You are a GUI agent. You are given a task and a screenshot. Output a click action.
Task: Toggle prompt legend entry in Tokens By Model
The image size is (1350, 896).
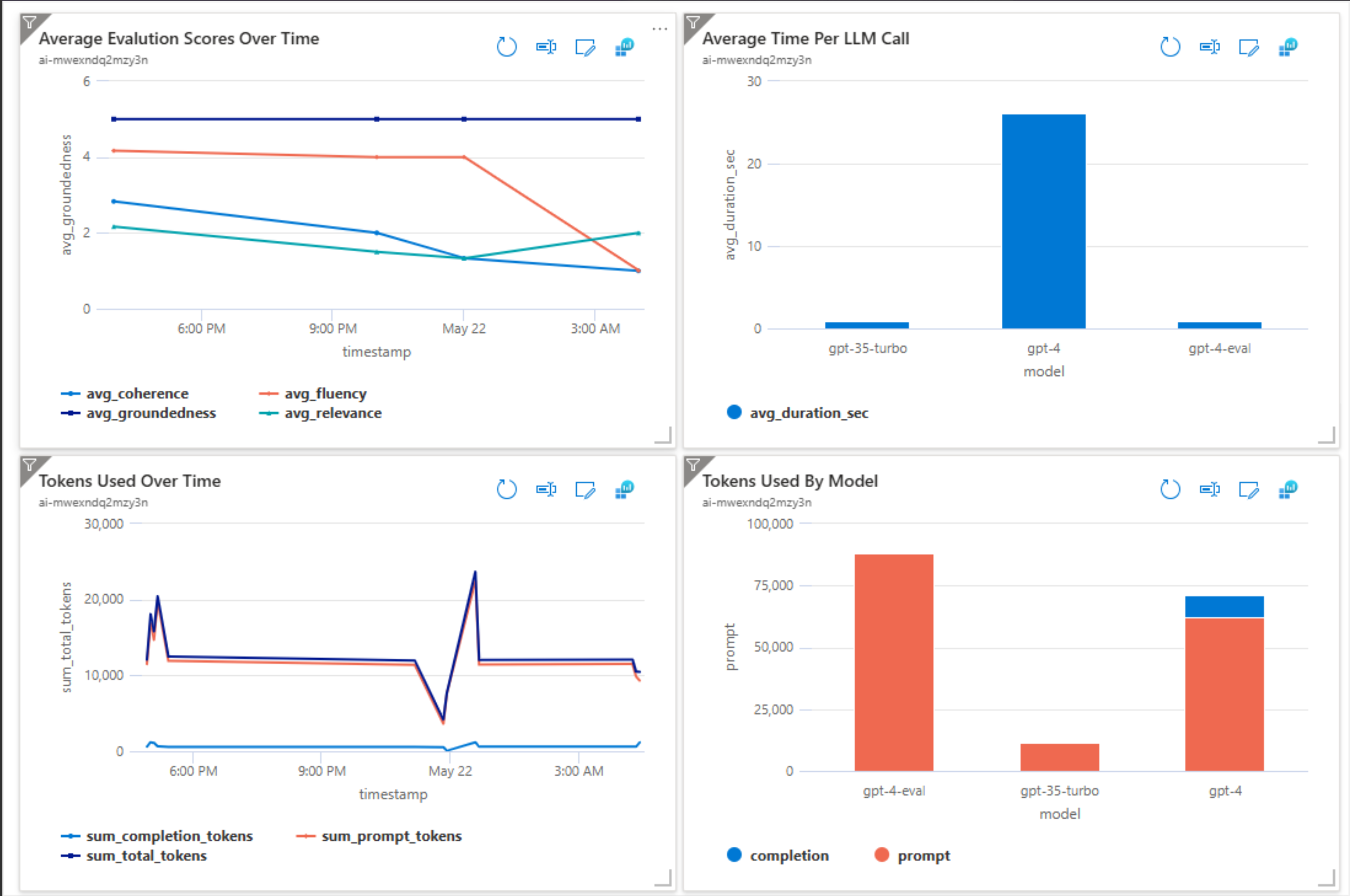point(912,855)
